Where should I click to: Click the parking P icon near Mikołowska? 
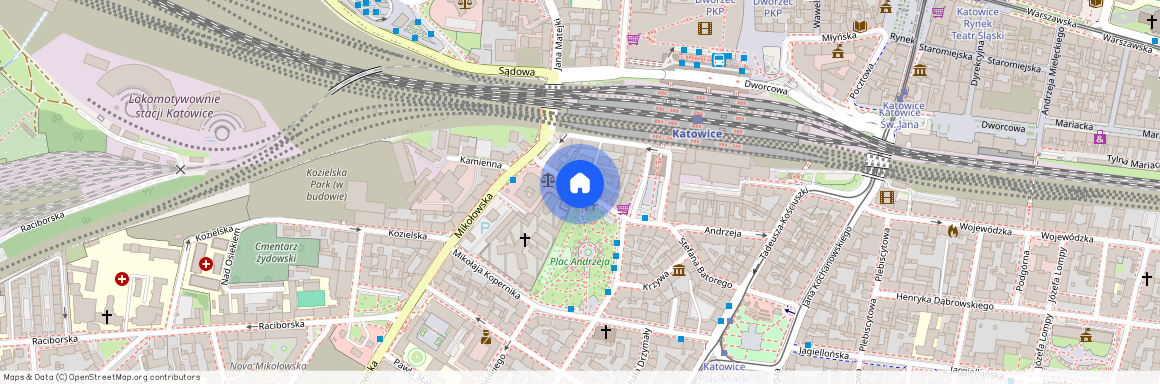pos(485,229)
